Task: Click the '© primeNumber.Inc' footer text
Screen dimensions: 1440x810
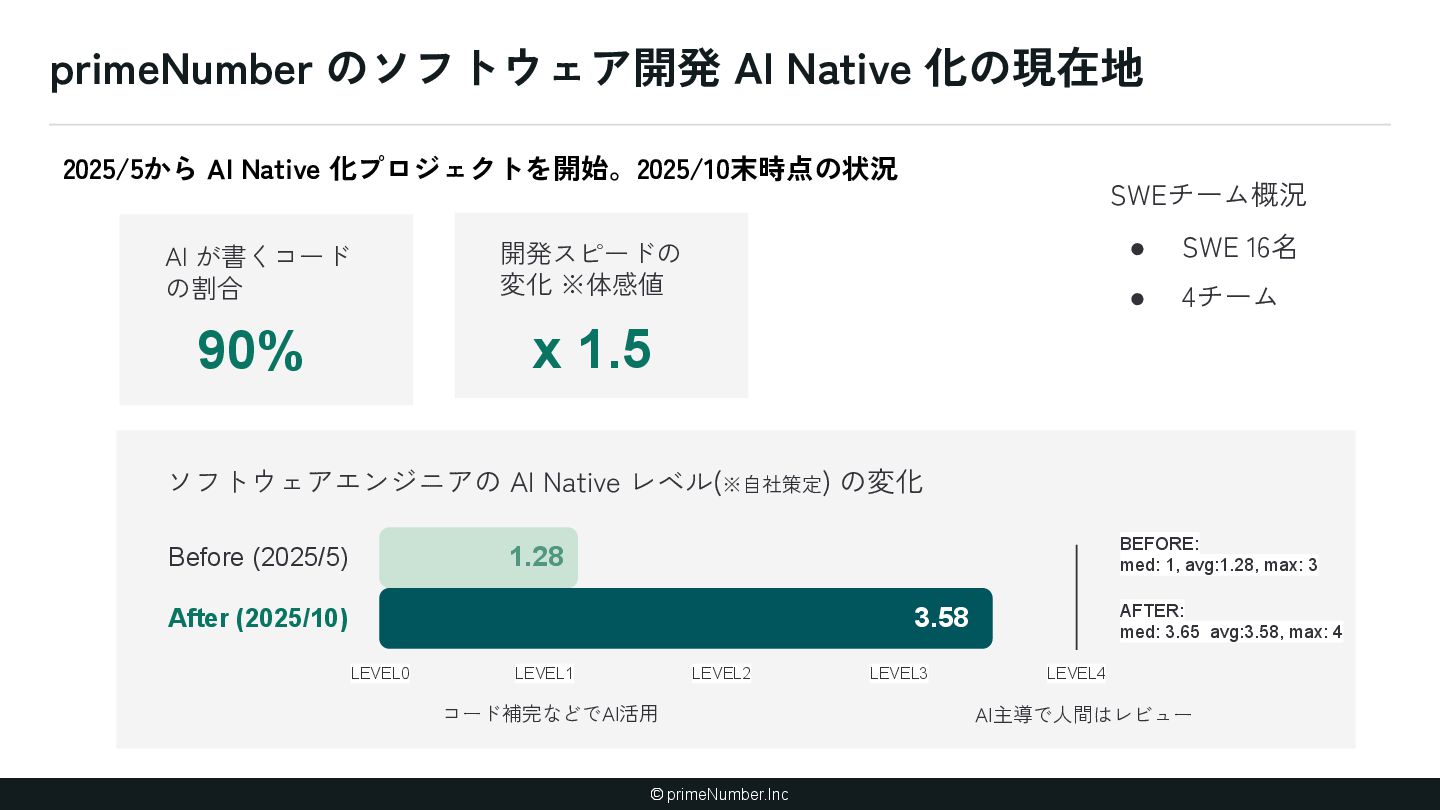Action: click(x=719, y=794)
